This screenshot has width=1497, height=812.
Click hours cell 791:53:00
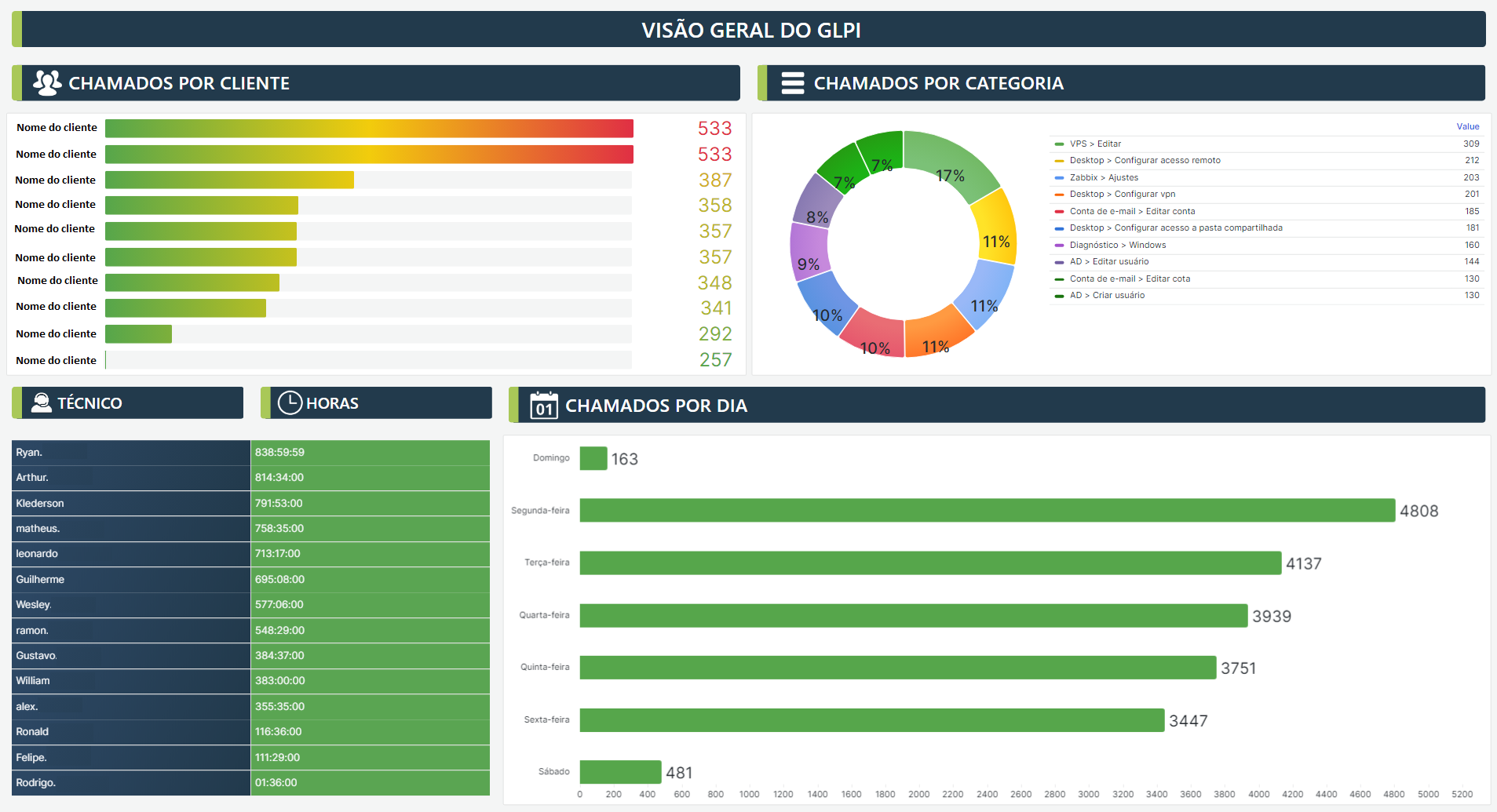pos(370,503)
